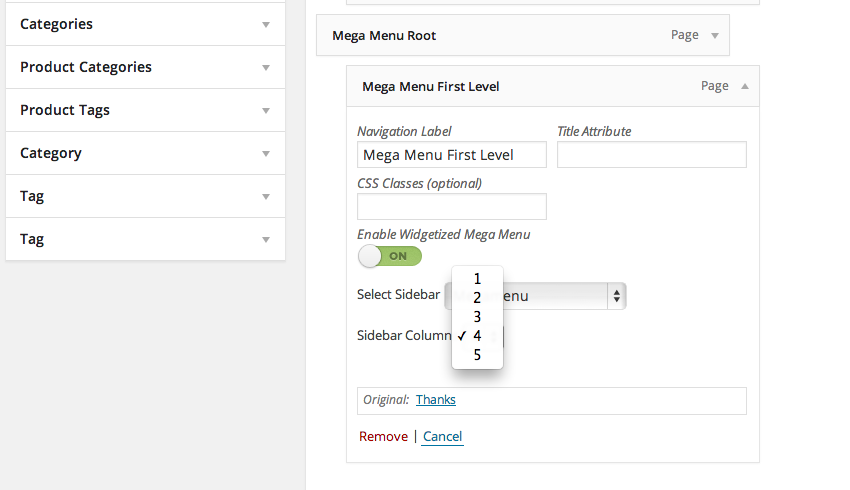Choose option 1 in column list
The height and width of the screenshot is (490, 850).
[477, 279]
